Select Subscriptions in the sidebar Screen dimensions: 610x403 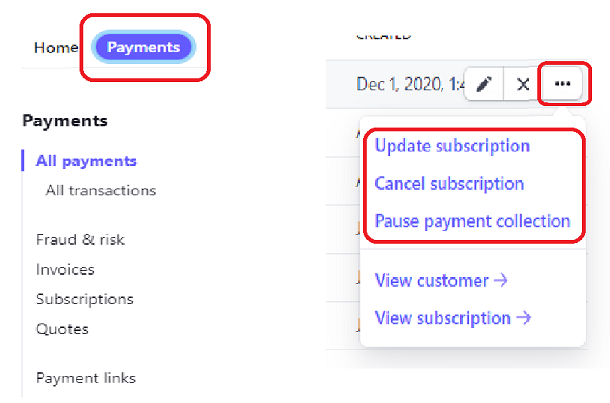(84, 299)
